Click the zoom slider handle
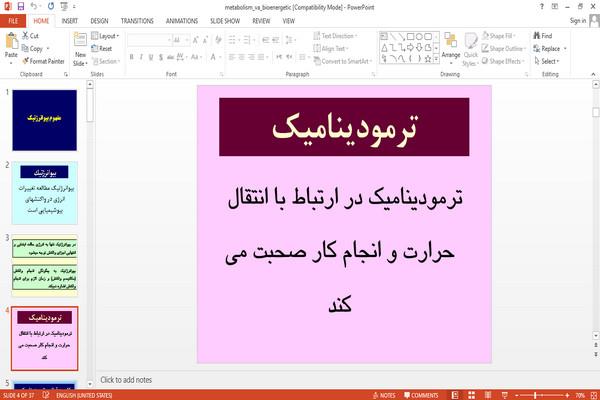600x400 pixels. [535, 395]
